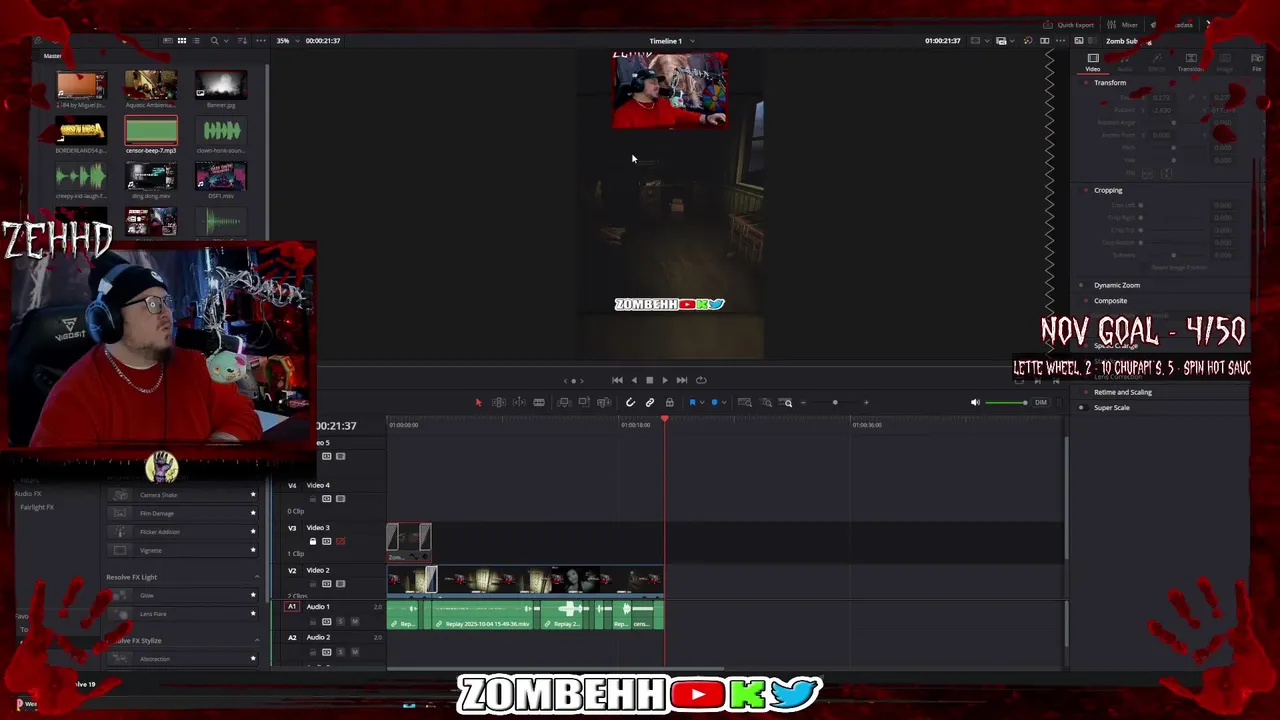Select the Blade Edit Mode tool
Viewport: 1280px width, 720px height.
pyautogui.click(x=539, y=402)
